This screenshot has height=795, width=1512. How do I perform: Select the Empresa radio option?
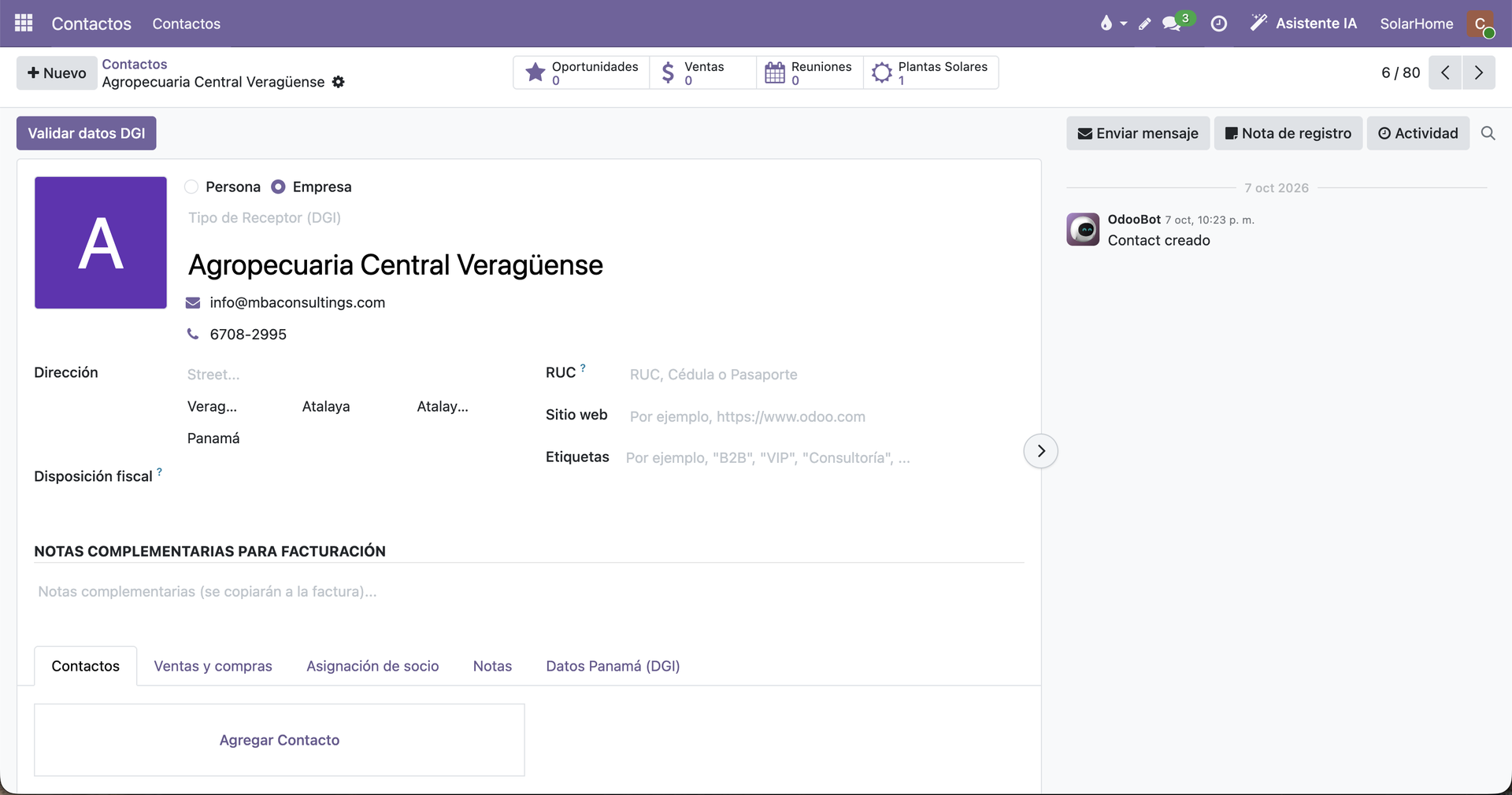[278, 187]
